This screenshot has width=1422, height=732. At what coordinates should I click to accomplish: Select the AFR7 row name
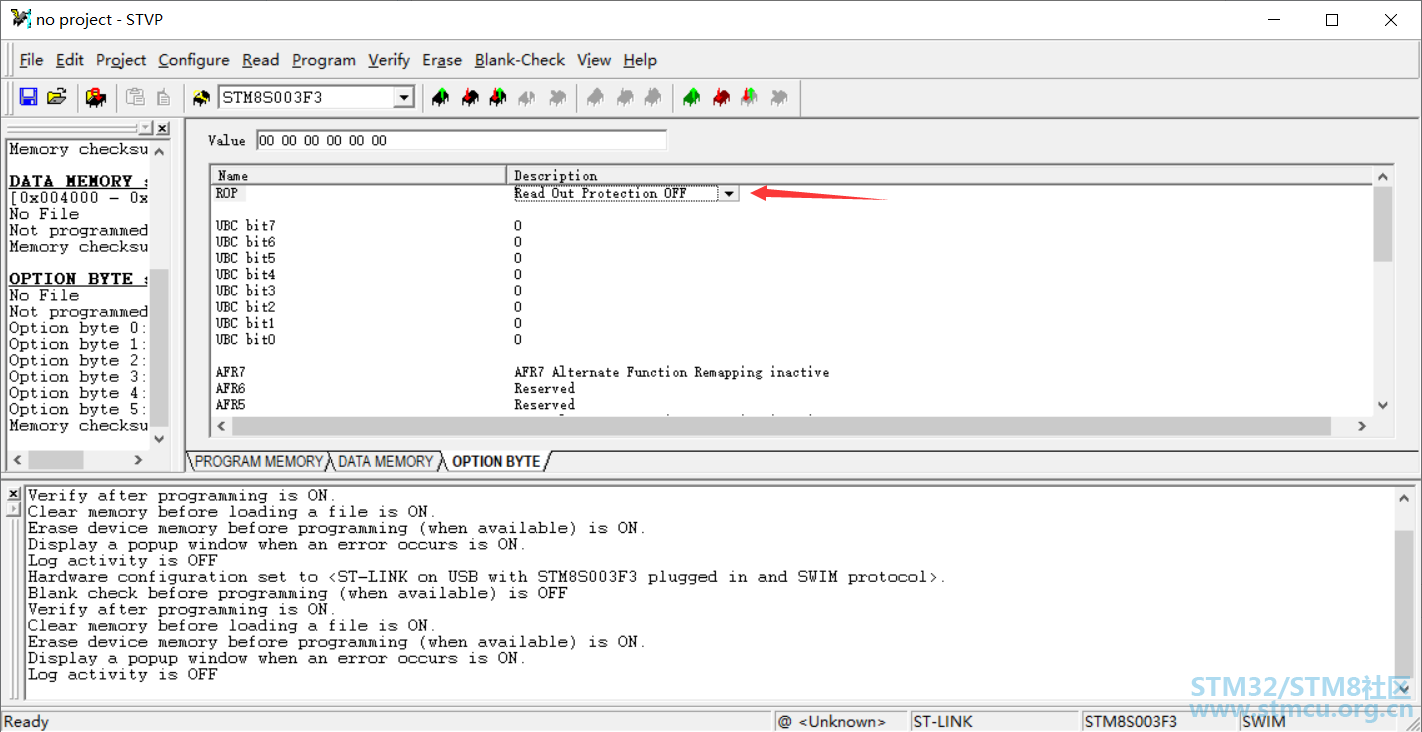230,372
